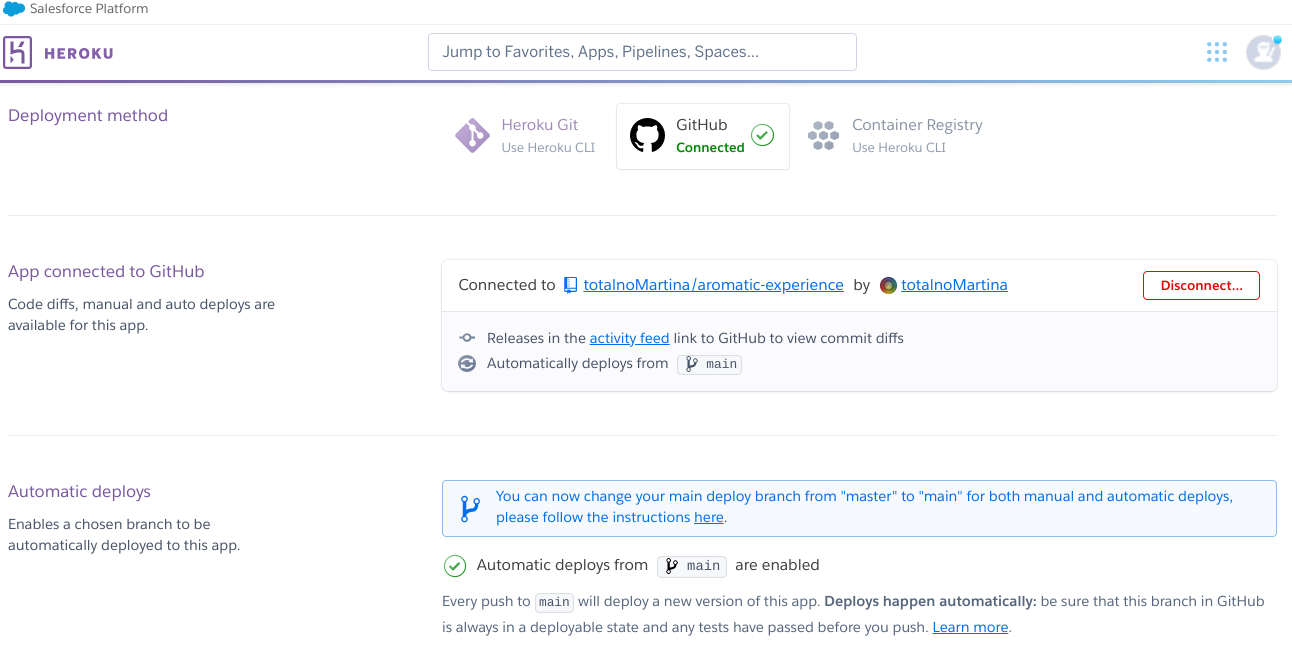Click the automatic deploy sync icon

[467, 364]
